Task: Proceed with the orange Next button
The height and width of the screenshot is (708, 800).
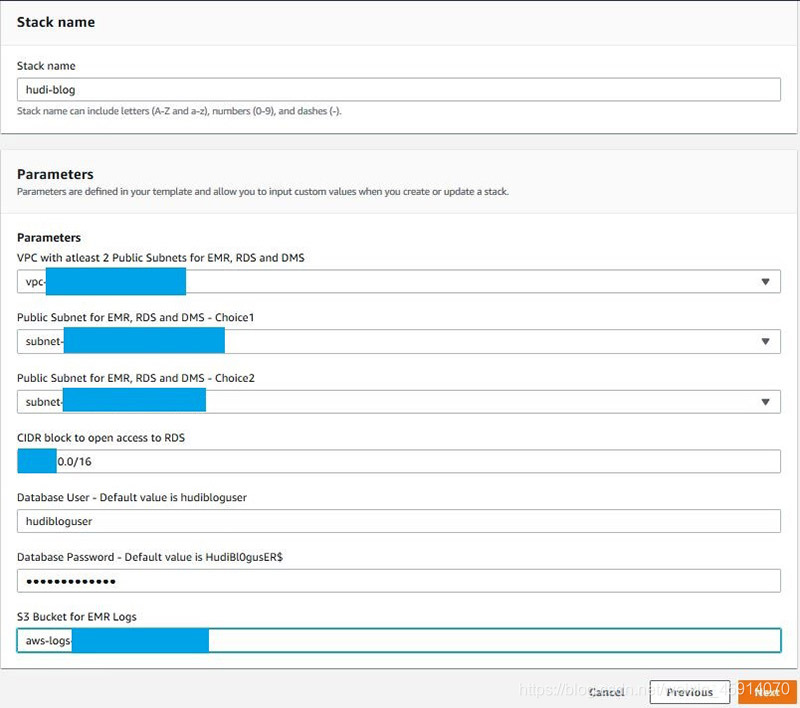Action: pyautogui.click(x=767, y=692)
